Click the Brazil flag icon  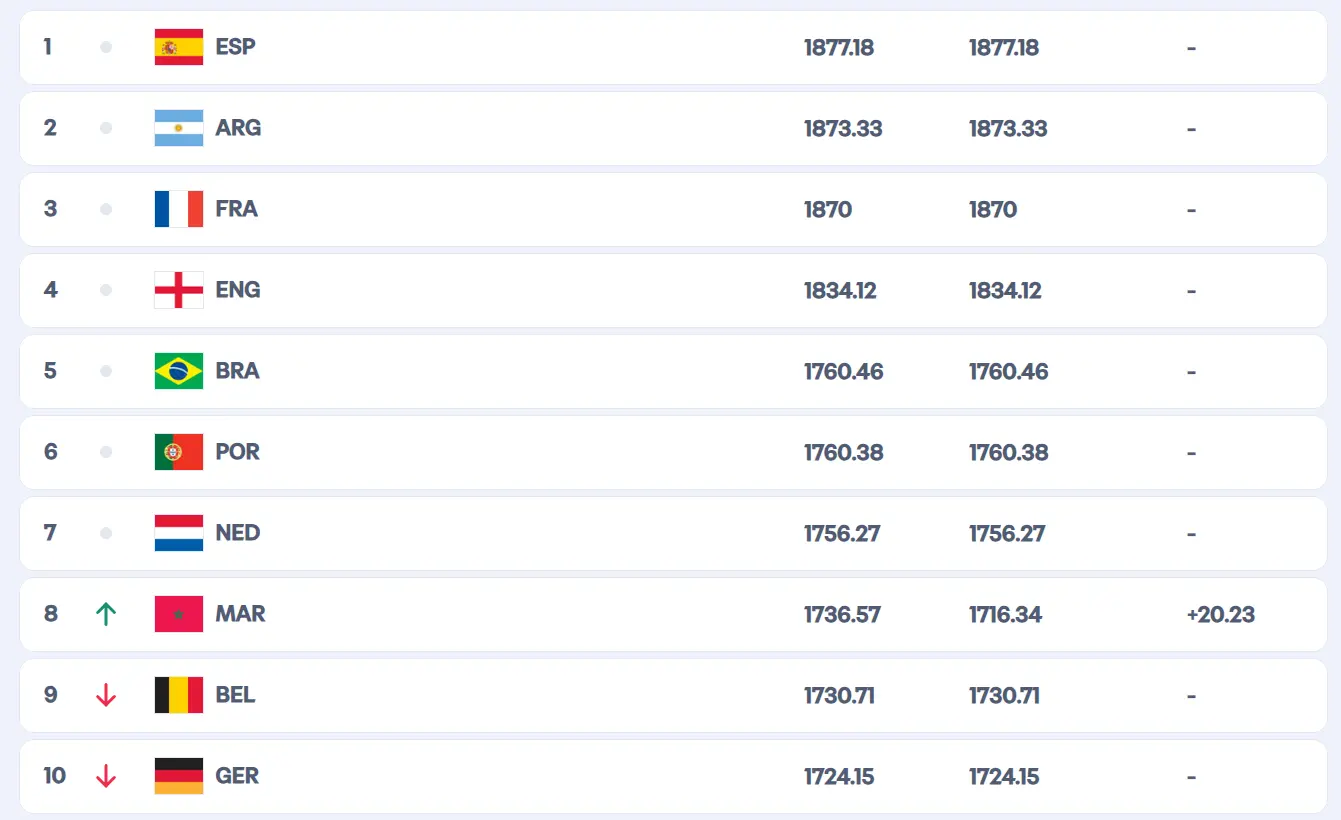point(179,371)
